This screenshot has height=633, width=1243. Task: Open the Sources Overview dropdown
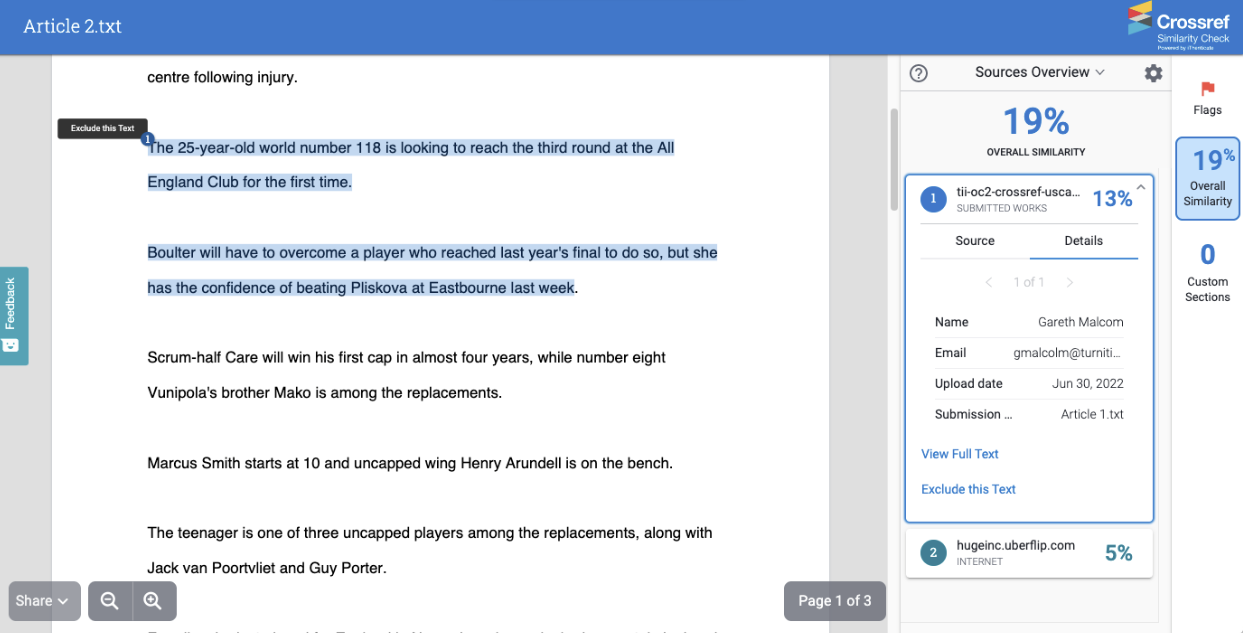pyautogui.click(x=1039, y=72)
